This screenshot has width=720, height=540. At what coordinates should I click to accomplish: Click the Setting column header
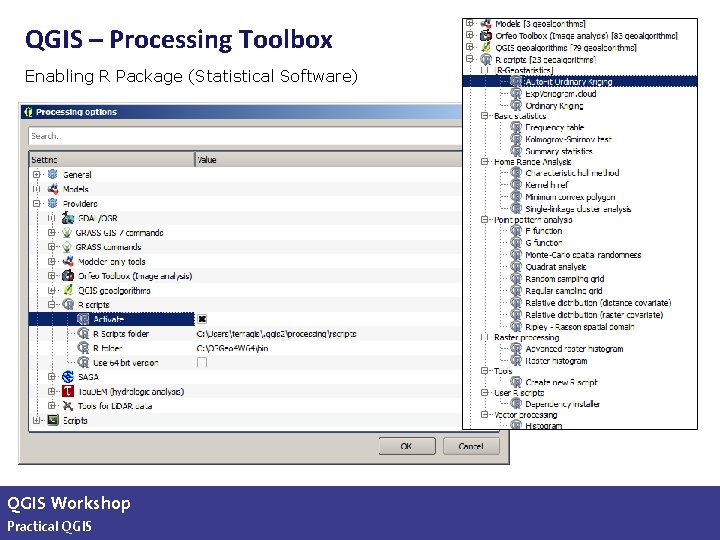(112, 159)
